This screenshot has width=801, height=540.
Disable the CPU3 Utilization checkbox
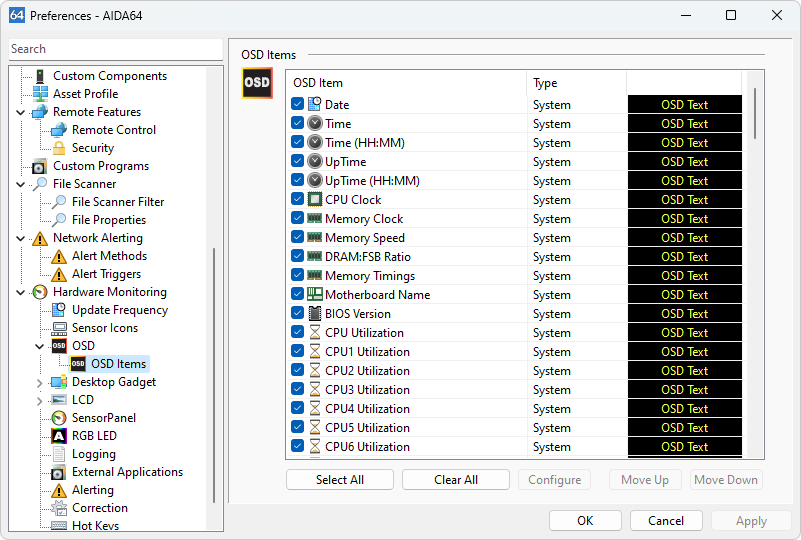point(298,390)
